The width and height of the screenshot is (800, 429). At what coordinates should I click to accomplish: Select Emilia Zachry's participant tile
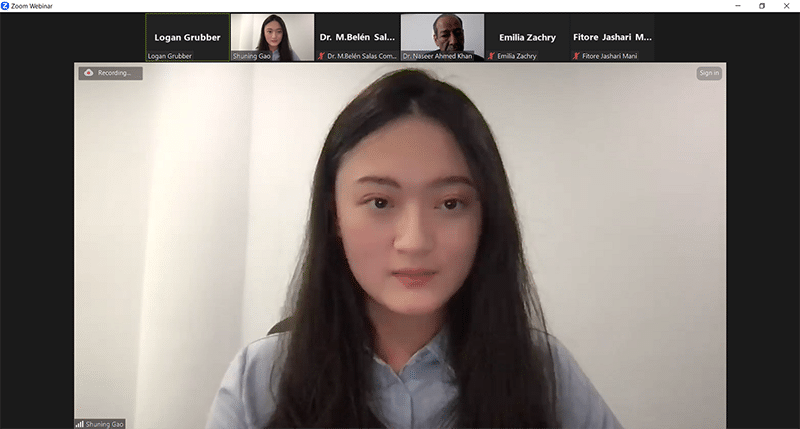coord(527,37)
